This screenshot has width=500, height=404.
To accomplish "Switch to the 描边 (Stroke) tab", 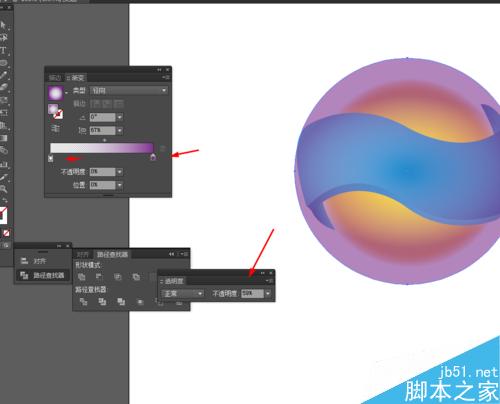I will point(55,78).
